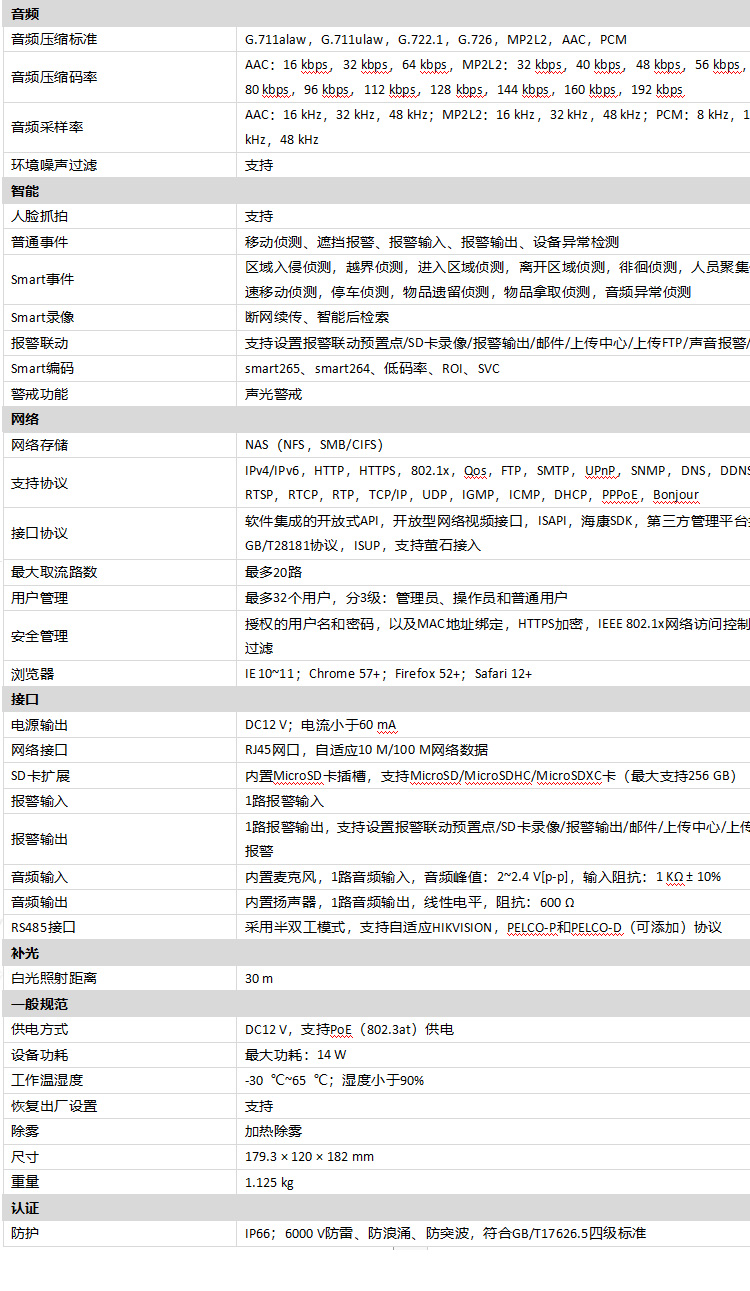Click the 1路报警输入 value
This screenshot has width=750, height=1291.
[x=284, y=801]
